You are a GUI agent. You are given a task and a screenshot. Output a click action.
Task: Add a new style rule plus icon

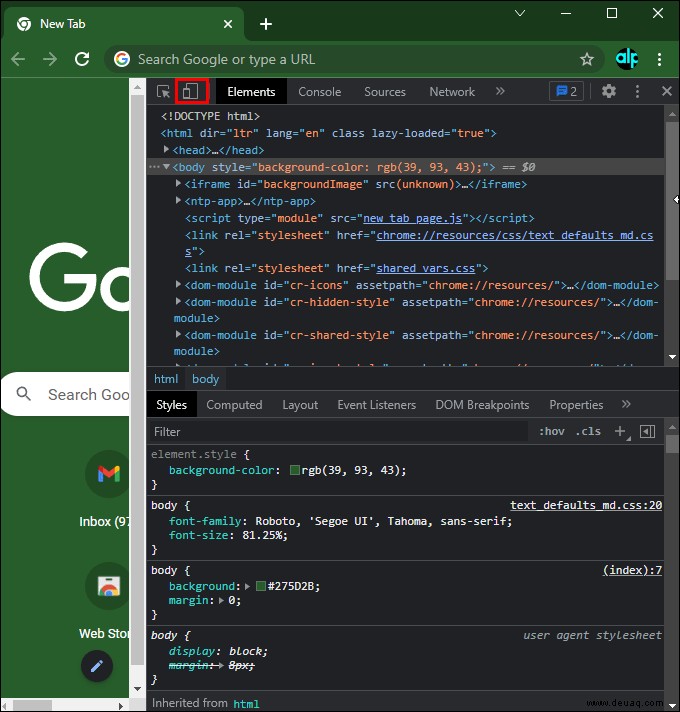pos(621,431)
